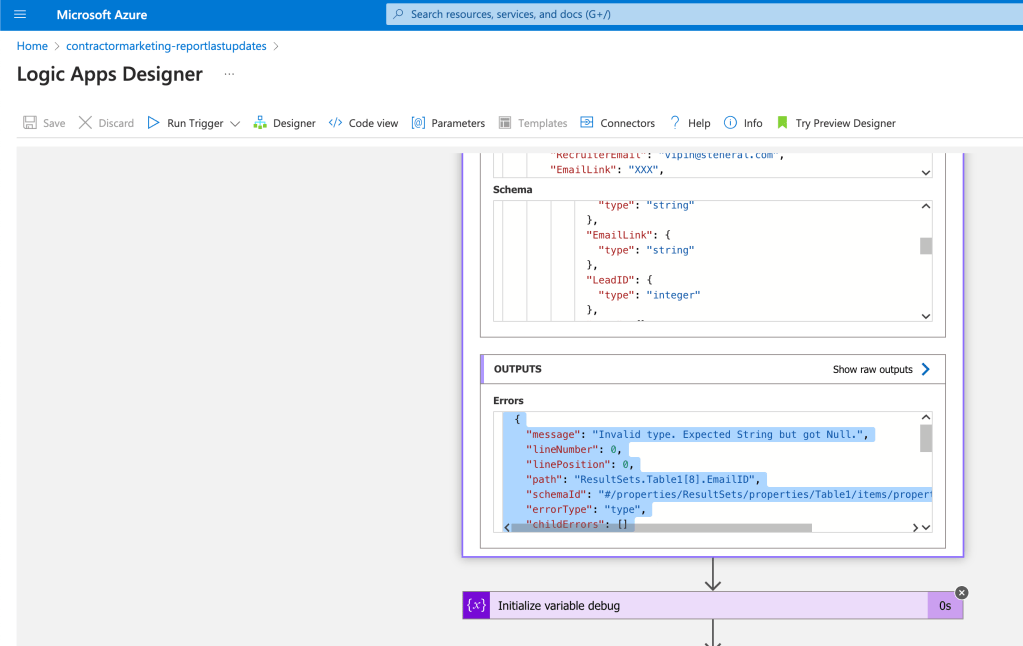Open the hamburger portal menu
The image size is (1023, 646).
tap(20, 14)
